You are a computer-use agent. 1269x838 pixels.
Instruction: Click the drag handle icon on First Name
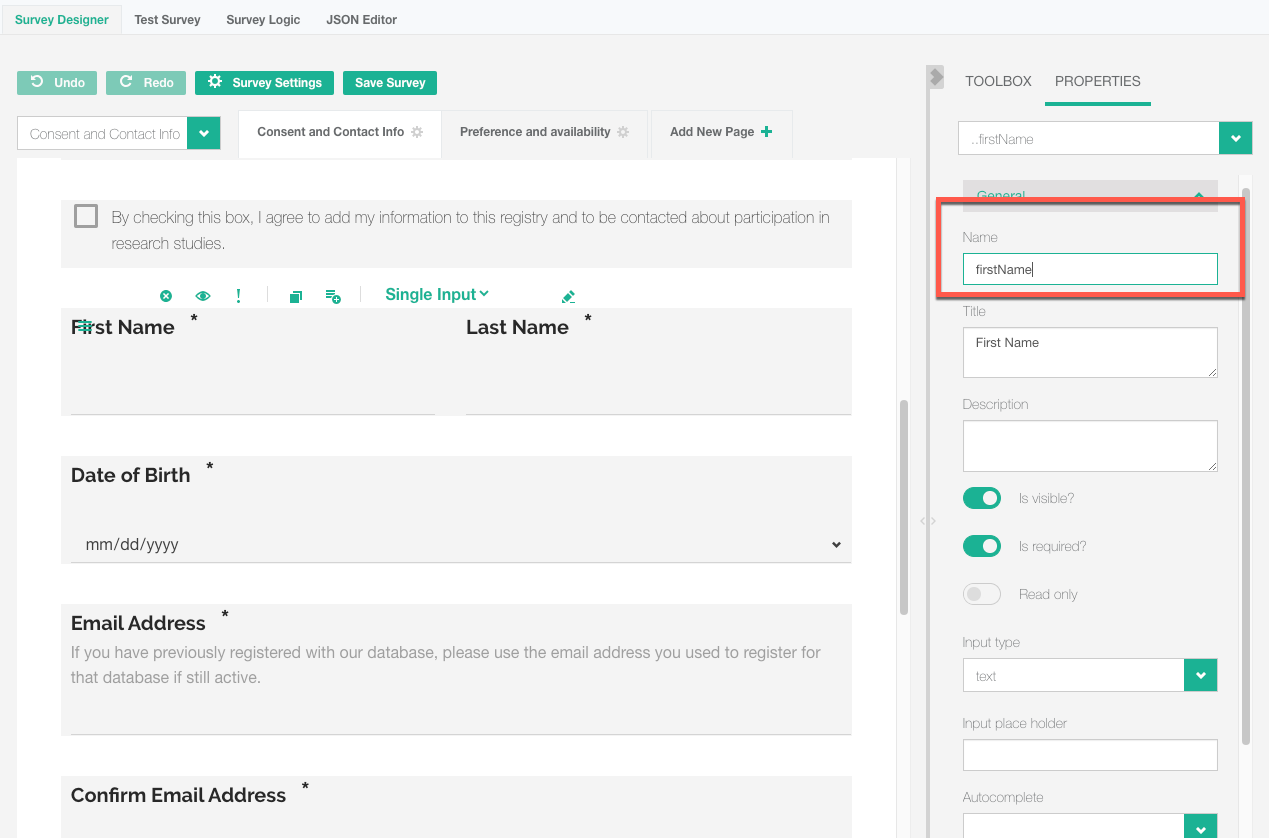86,326
